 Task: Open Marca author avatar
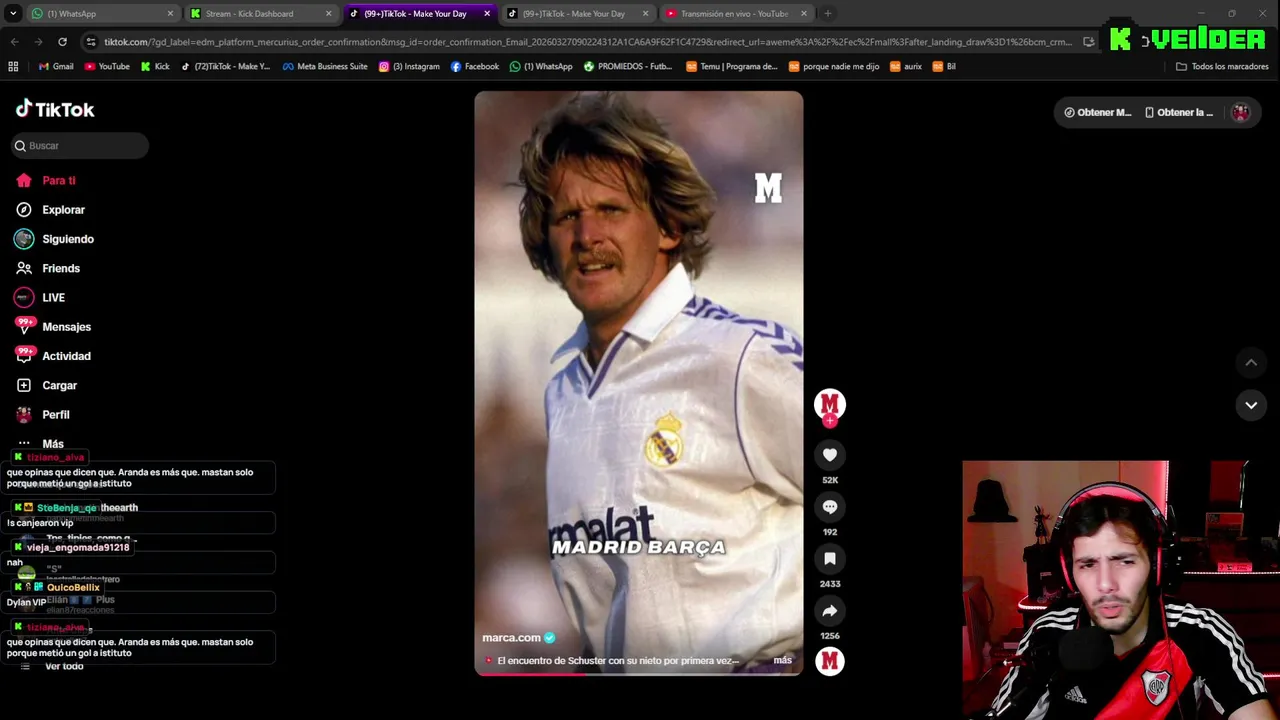click(x=830, y=403)
